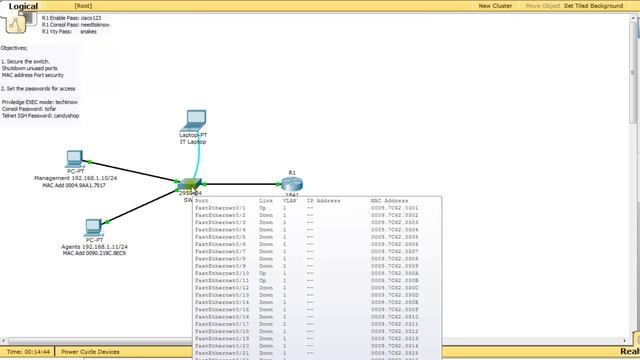Click the 'MAC address Port security' note line
Viewport: 640px width, 360px height.
click(x=33, y=75)
